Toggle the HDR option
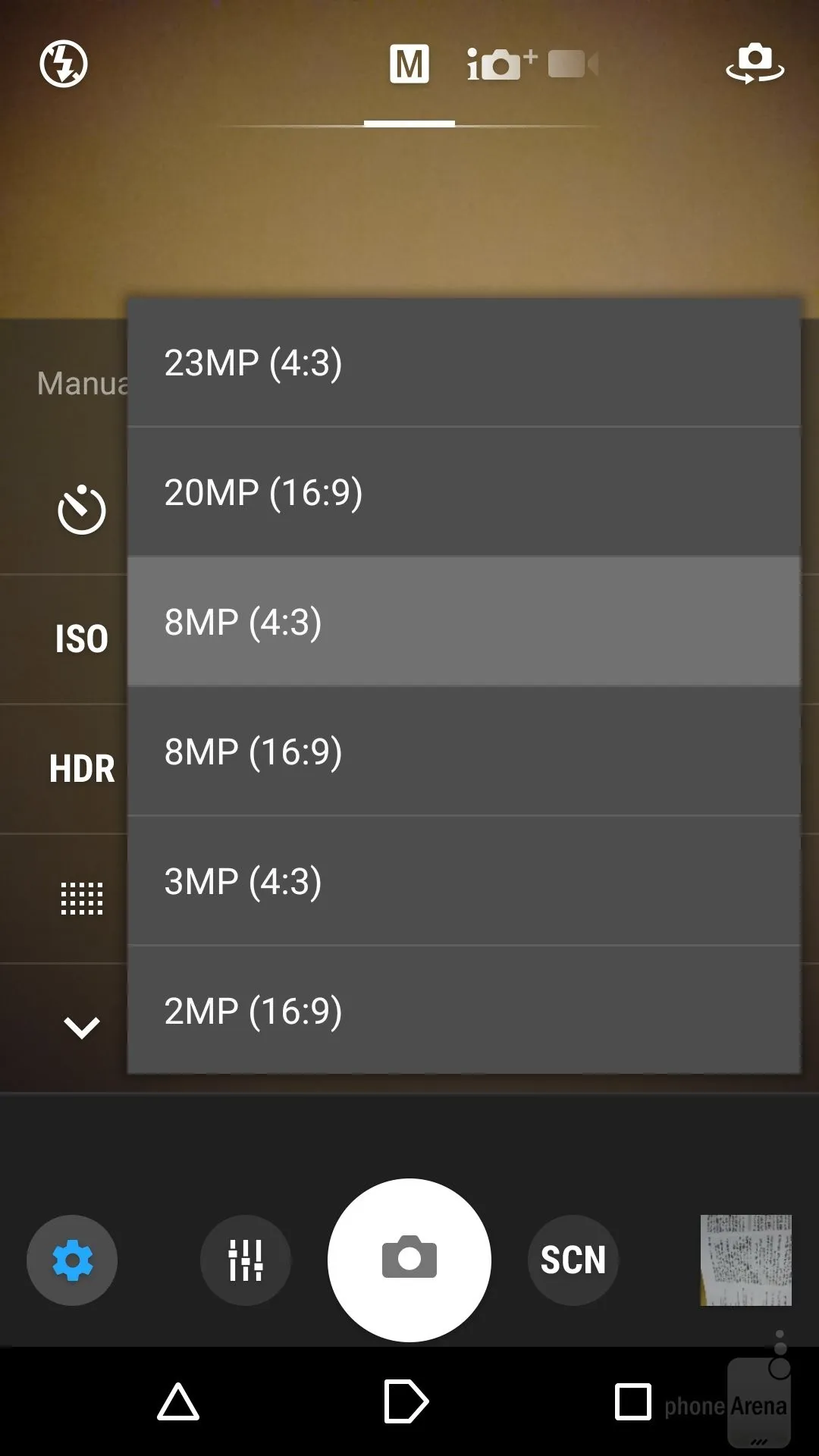 coord(81,769)
